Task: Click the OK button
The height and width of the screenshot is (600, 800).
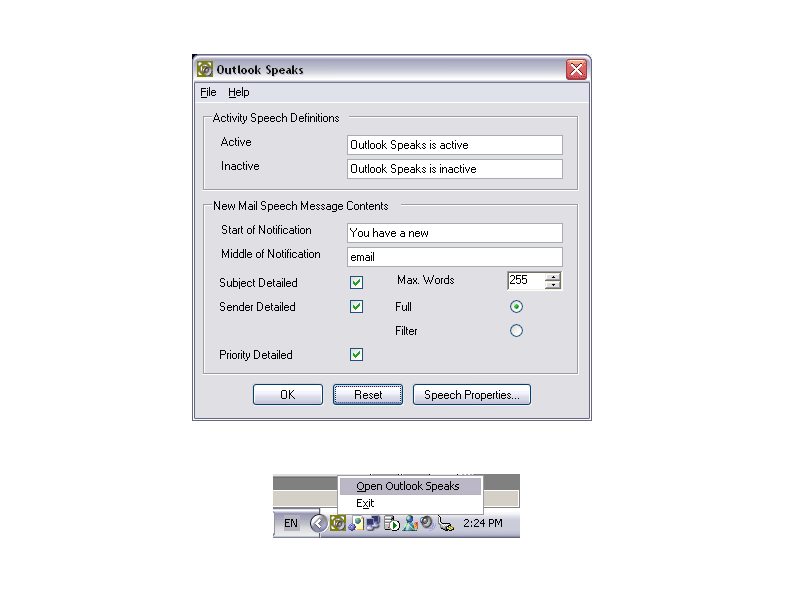Action: [288, 394]
